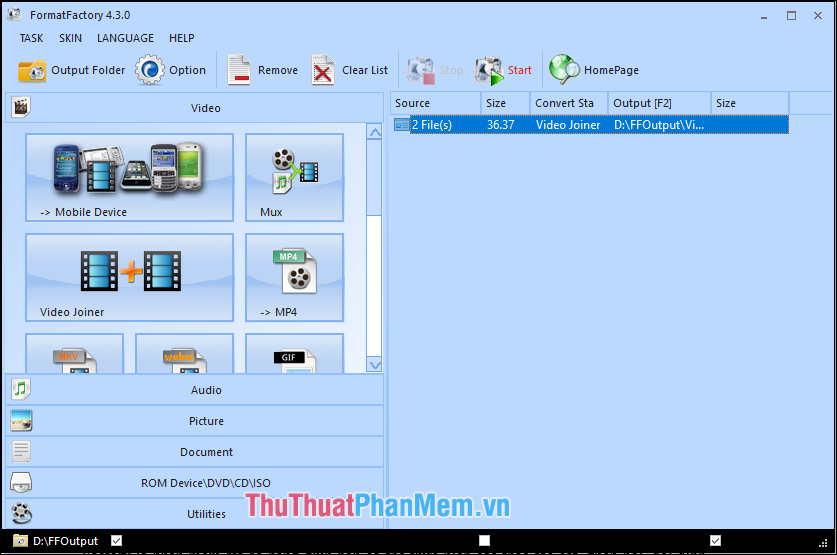Screen dimensions: 837x555
Task: Click the last Size column header
Action: 750,103
